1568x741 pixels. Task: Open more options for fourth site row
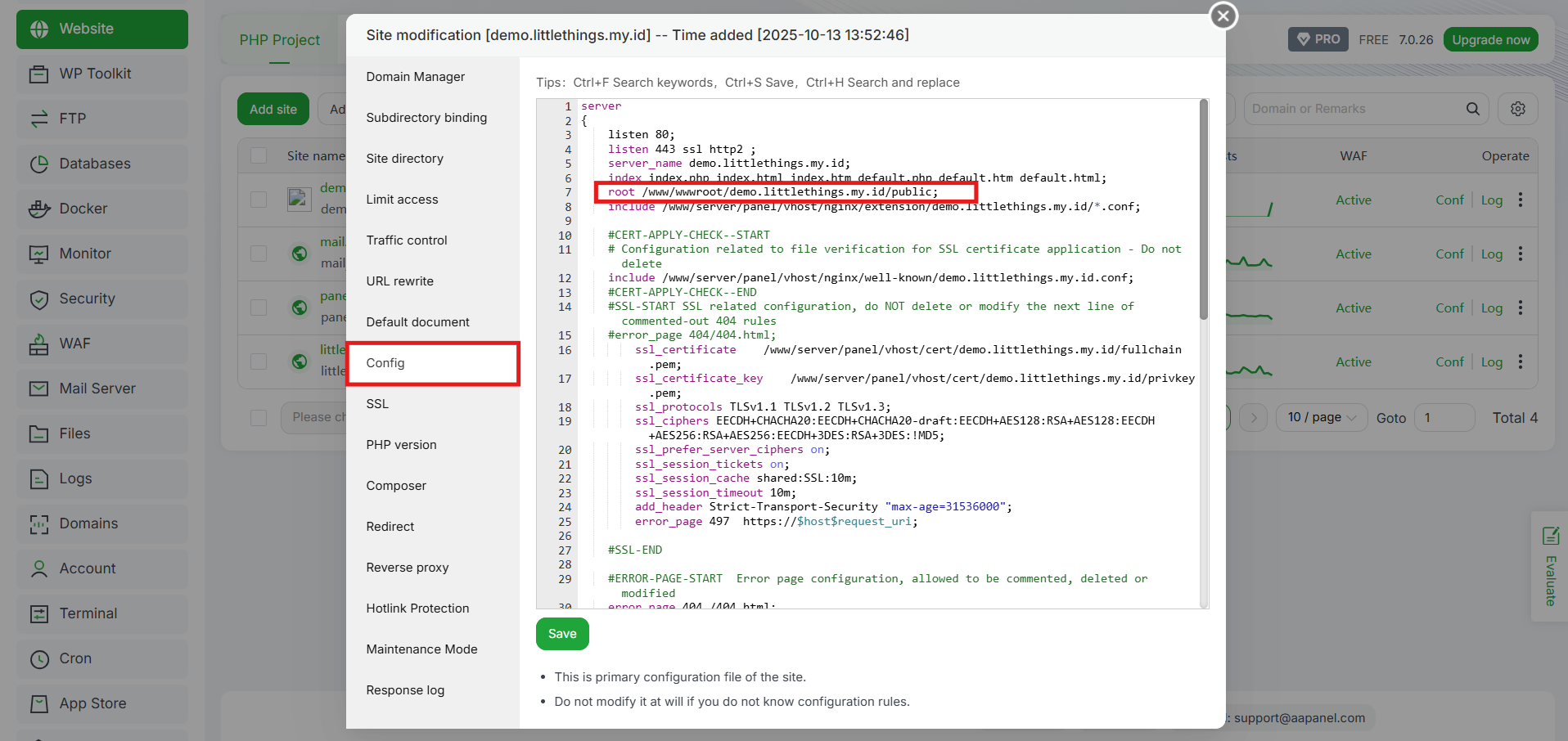pyautogui.click(x=1521, y=362)
